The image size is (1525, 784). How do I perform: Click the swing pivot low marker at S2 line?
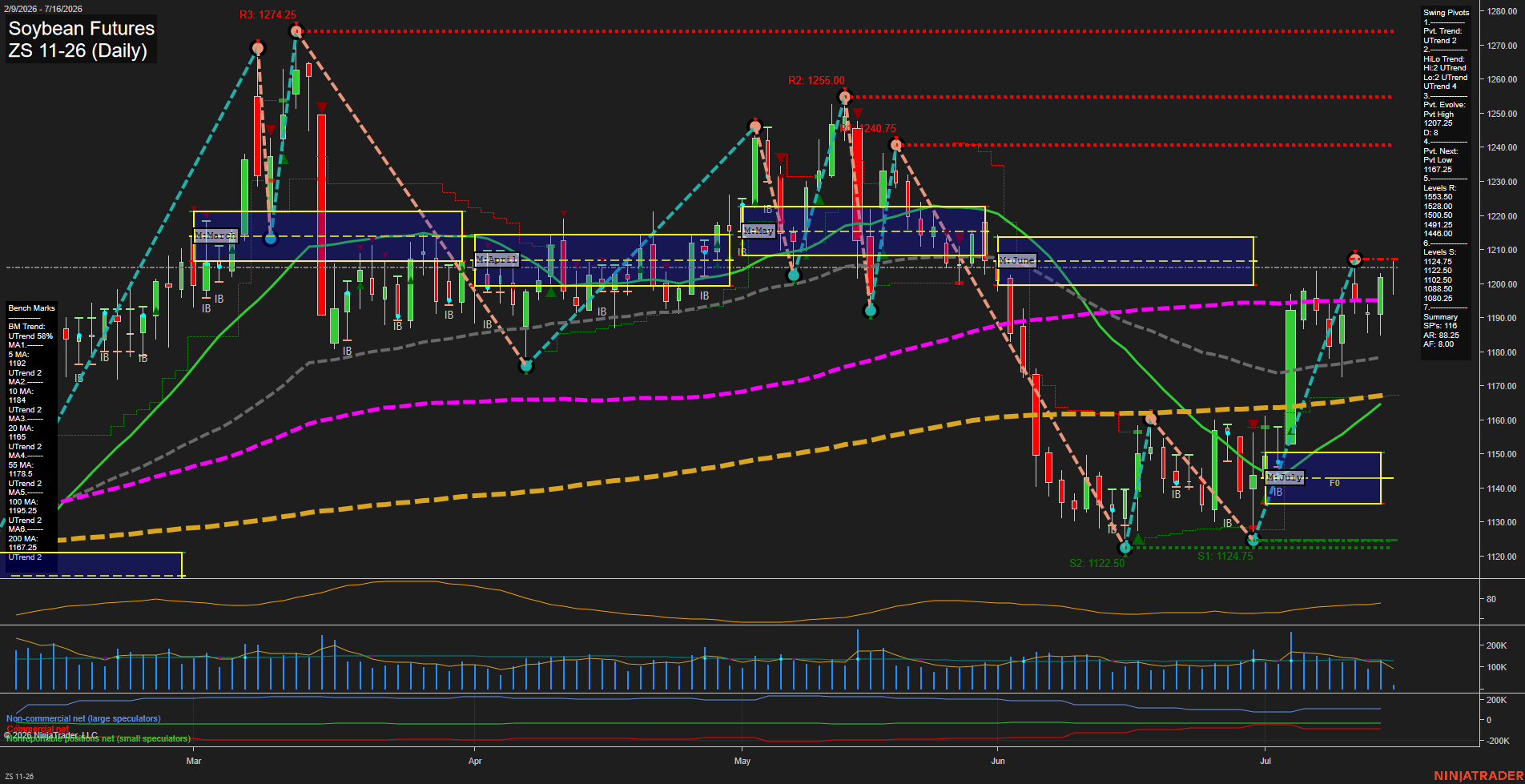tap(1125, 548)
